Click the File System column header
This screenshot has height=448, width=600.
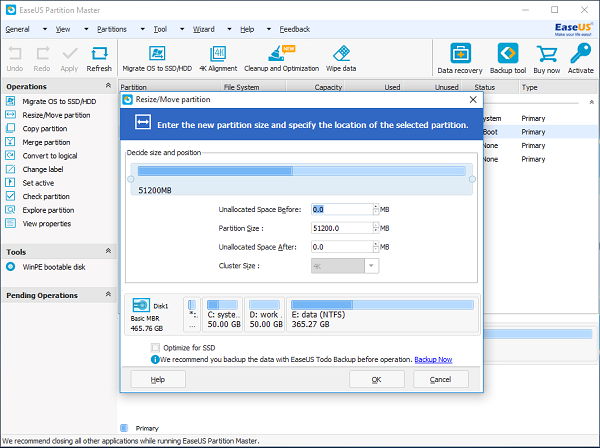tap(241, 87)
